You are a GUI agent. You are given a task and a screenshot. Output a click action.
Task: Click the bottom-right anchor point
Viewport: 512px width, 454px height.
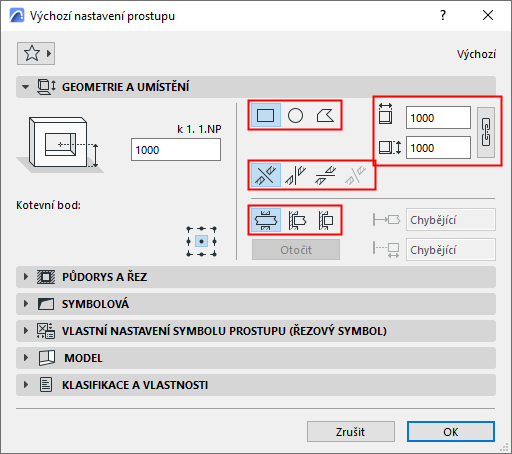[x=214, y=254]
